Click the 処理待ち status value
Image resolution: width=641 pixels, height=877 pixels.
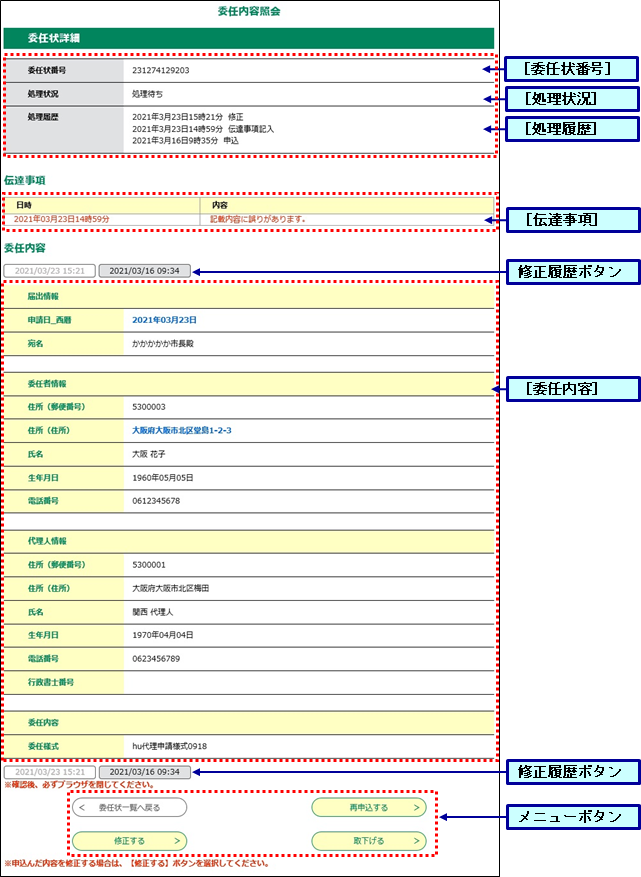pyautogui.click(x=148, y=94)
